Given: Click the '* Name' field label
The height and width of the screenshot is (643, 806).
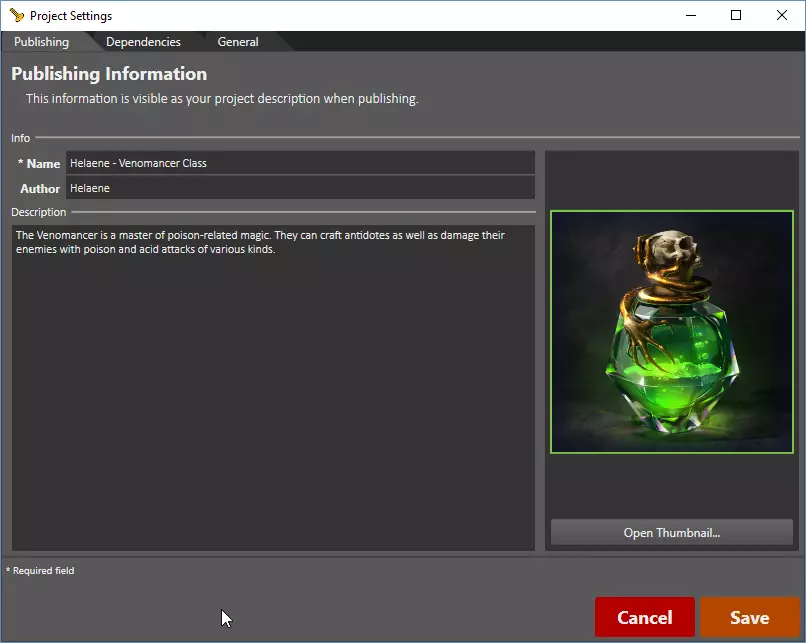Looking at the screenshot, I should pos(39,163).
